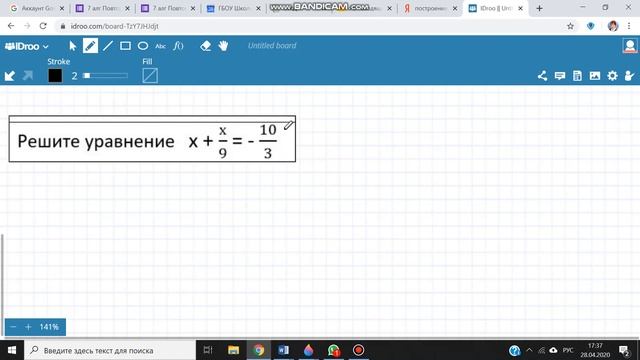Click the equation image on the board
The image size is (640, 360).
pos(152,139)
